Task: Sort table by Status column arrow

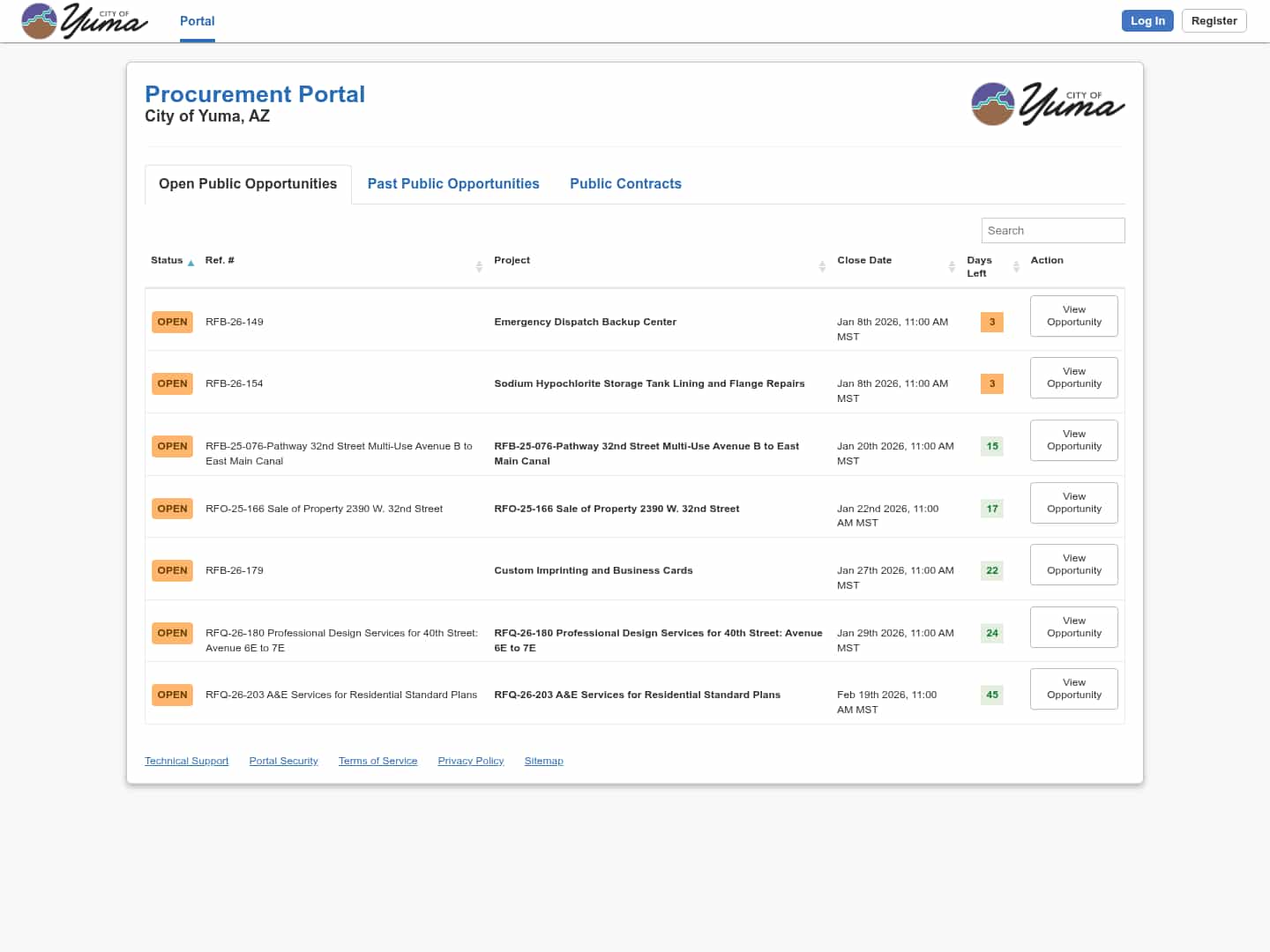Action: coord(190,263)
